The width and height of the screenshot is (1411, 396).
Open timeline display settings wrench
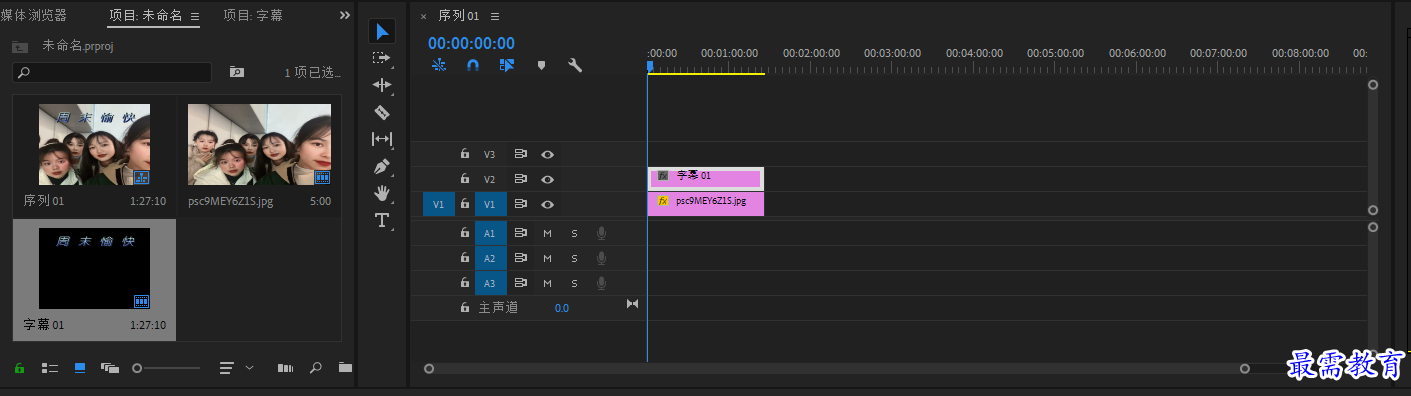575,65
